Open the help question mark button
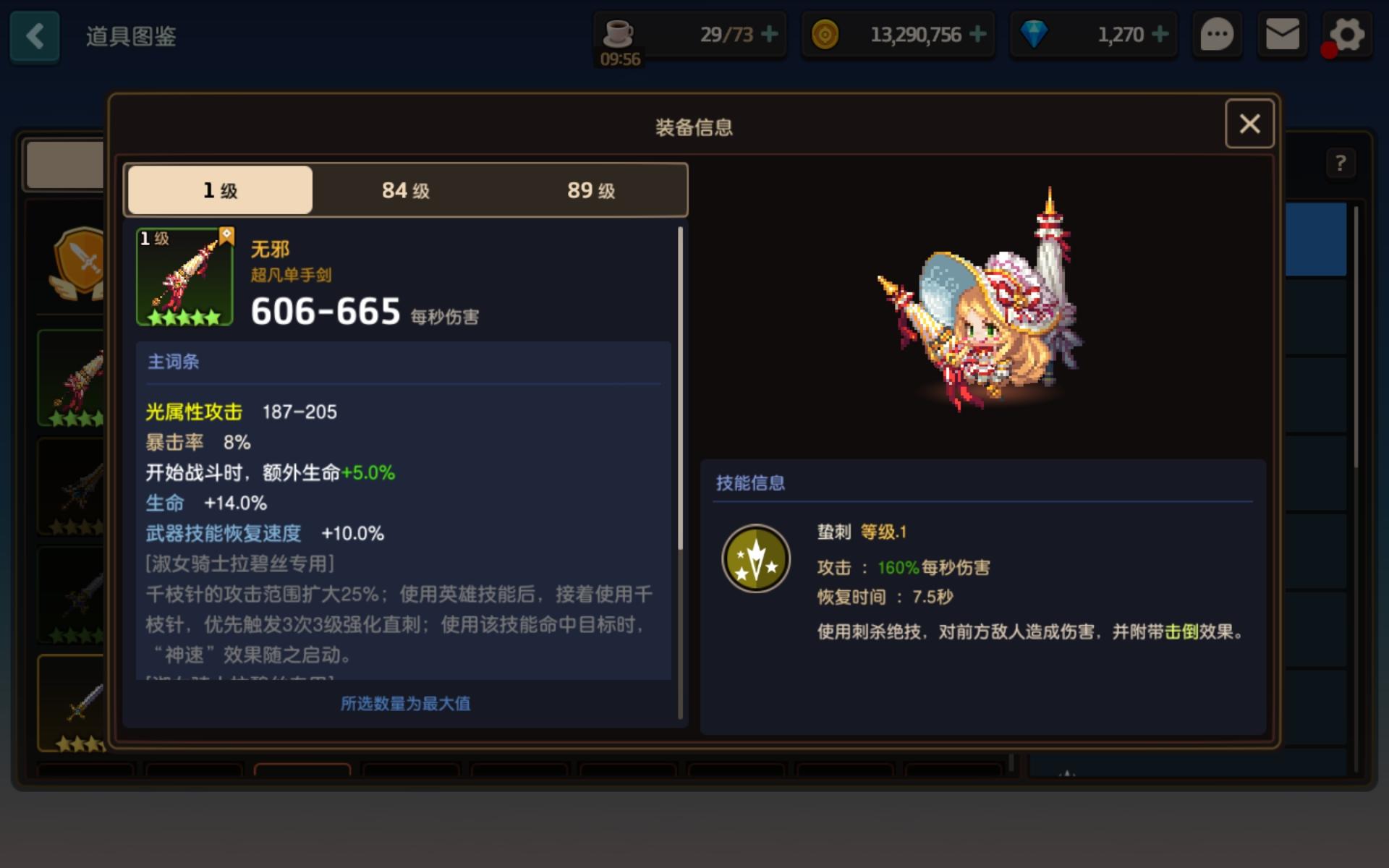Image resolution: width=1389 pixels, height=868 pixels. click(1340, 163)
